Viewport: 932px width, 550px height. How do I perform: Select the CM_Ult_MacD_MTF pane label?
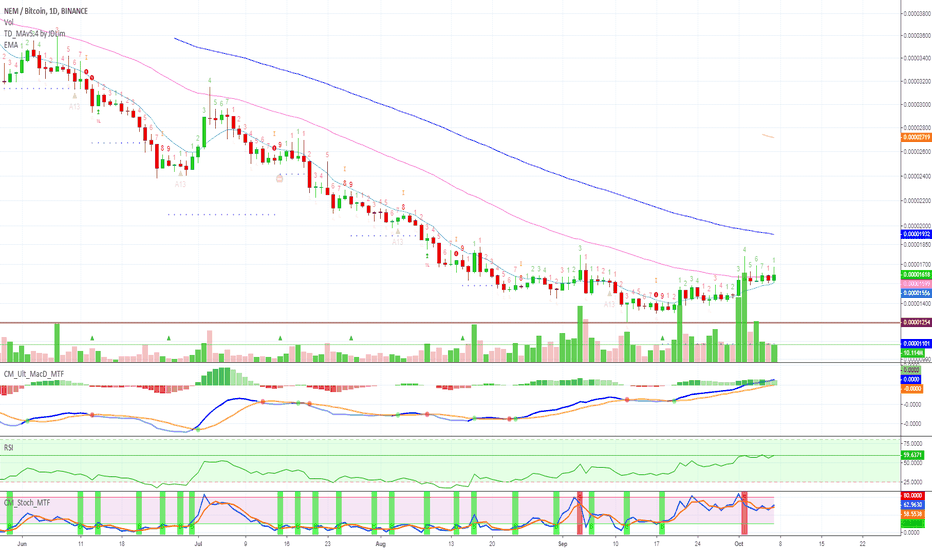coord(33,374)
